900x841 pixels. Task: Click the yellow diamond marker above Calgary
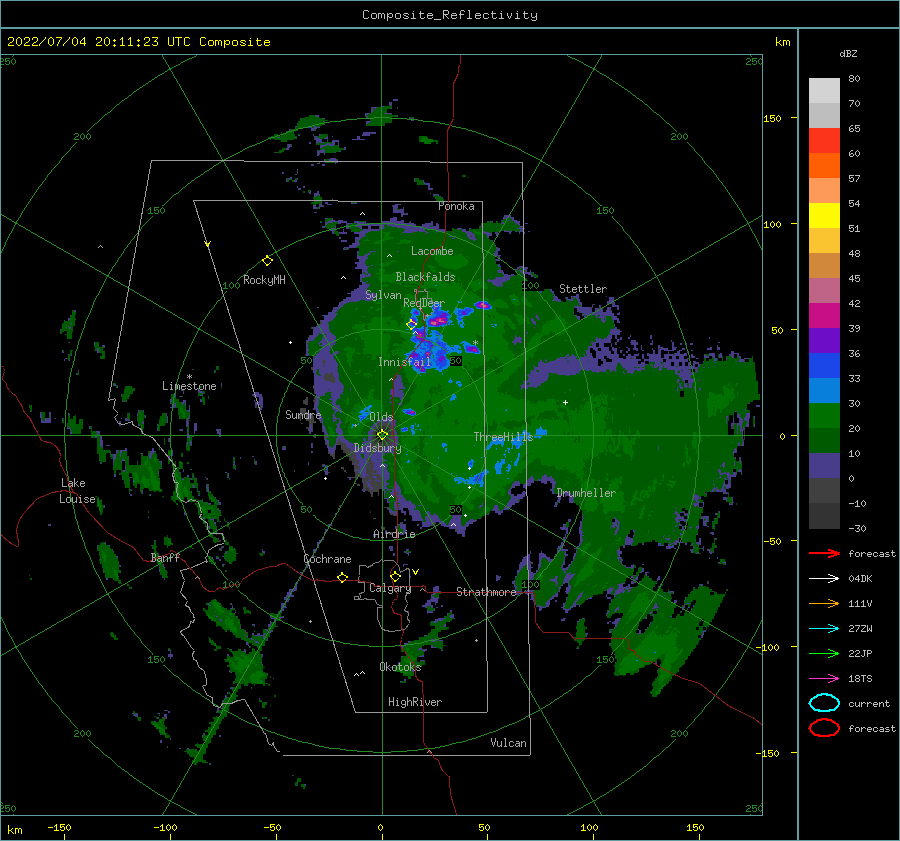click(395, 576)
